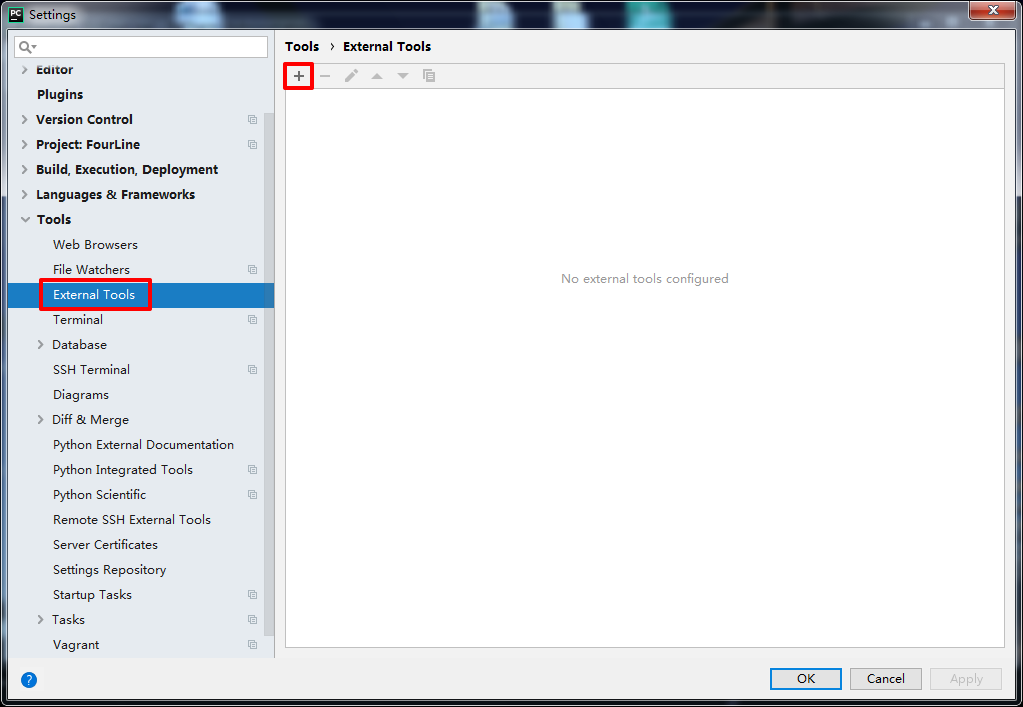Click the settings search input field
1023x707 pixels.
141,47
